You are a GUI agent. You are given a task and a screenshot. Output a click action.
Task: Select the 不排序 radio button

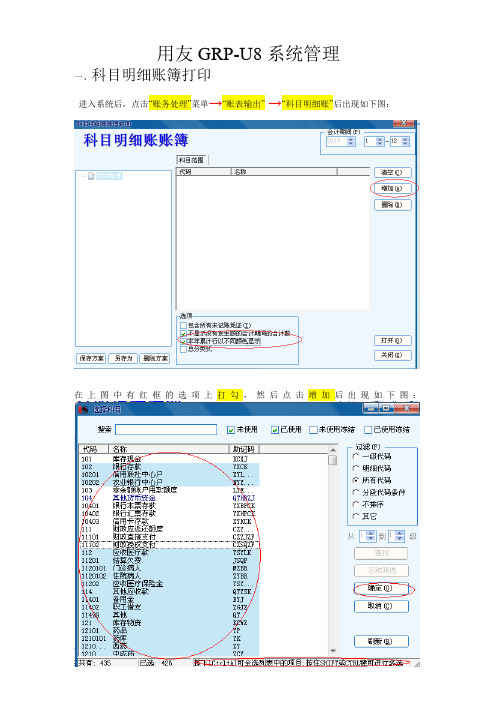[x=356, y=504]
